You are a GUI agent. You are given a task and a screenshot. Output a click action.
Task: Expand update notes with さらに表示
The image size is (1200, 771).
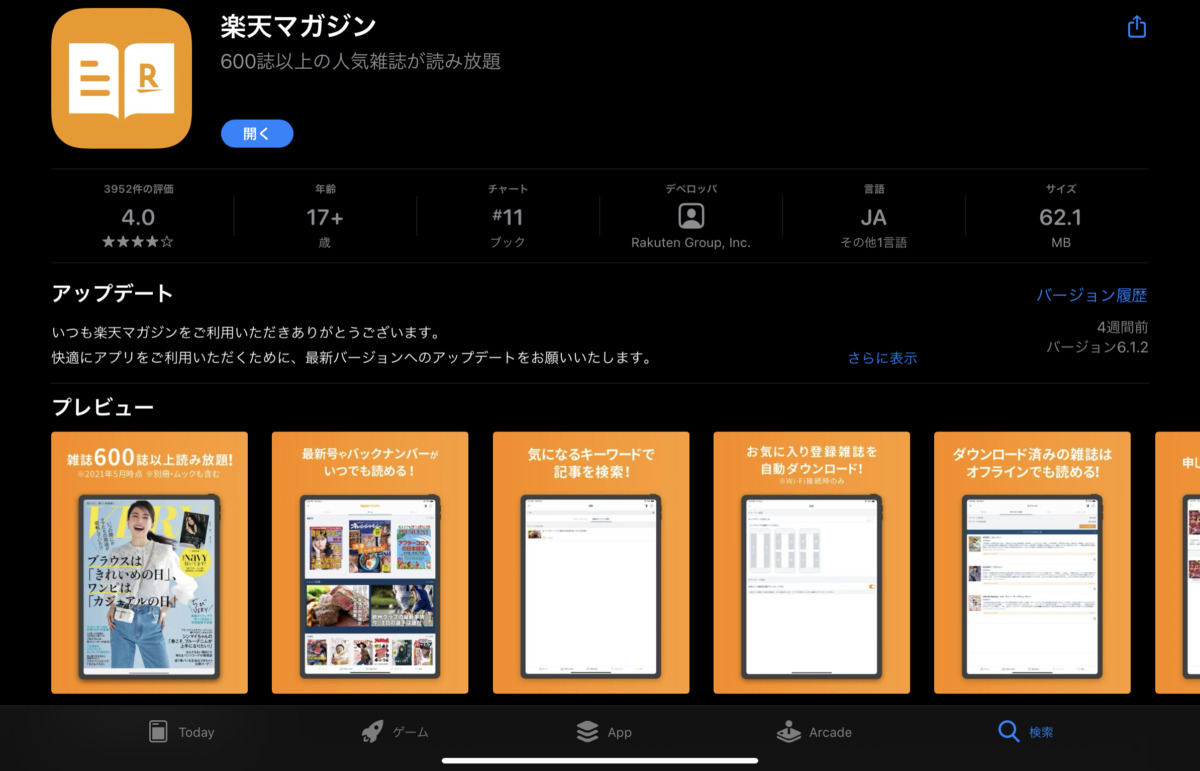click(882, 357)
